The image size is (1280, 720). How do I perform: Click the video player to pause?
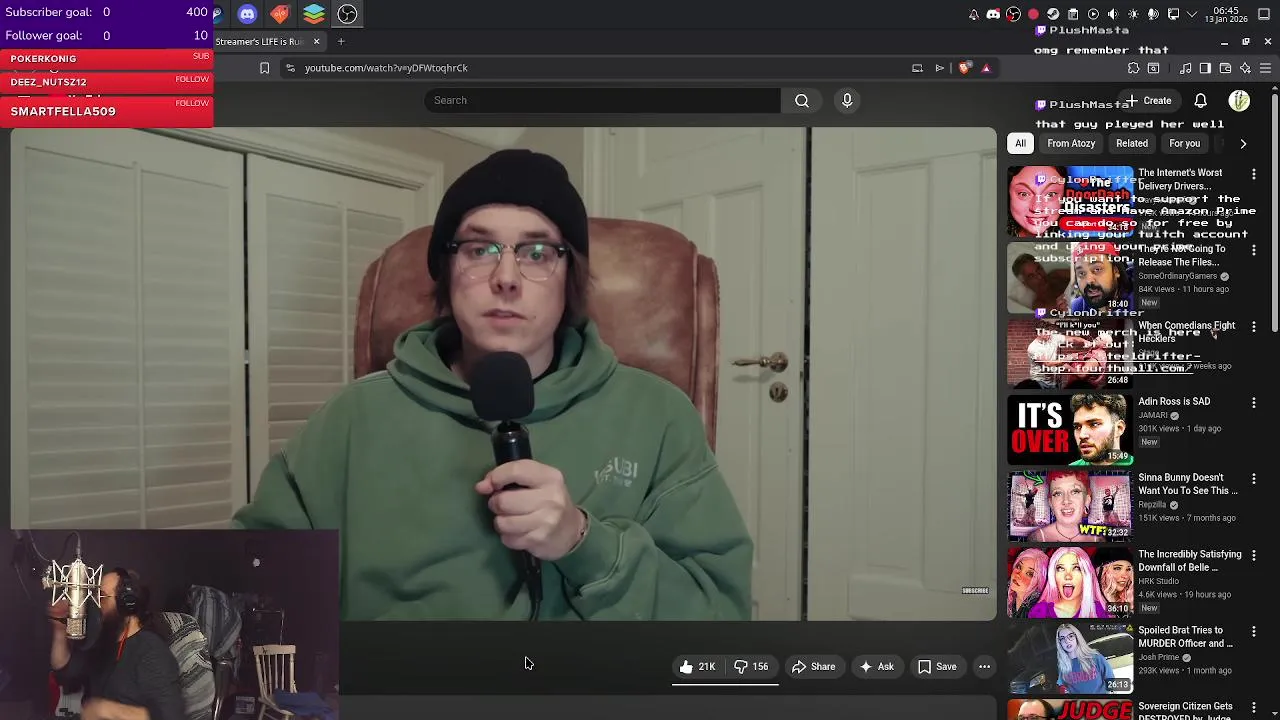click(x=503, y=373)
